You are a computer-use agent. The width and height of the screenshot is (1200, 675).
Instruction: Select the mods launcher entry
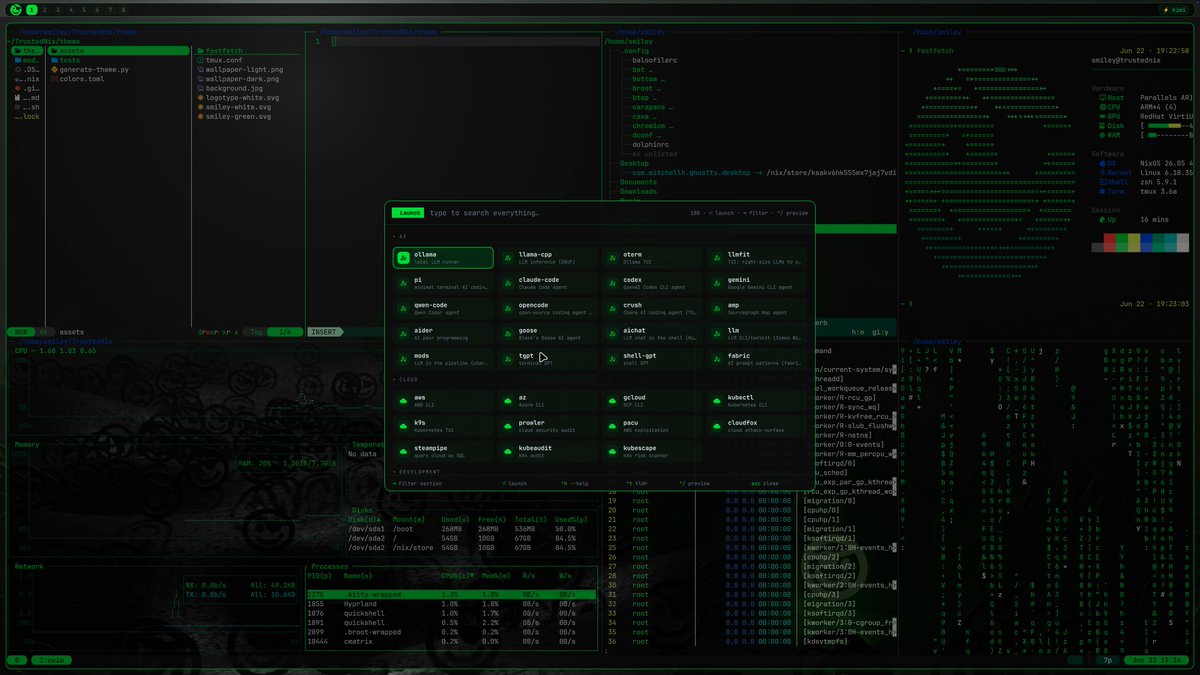[x=443, y=359]
